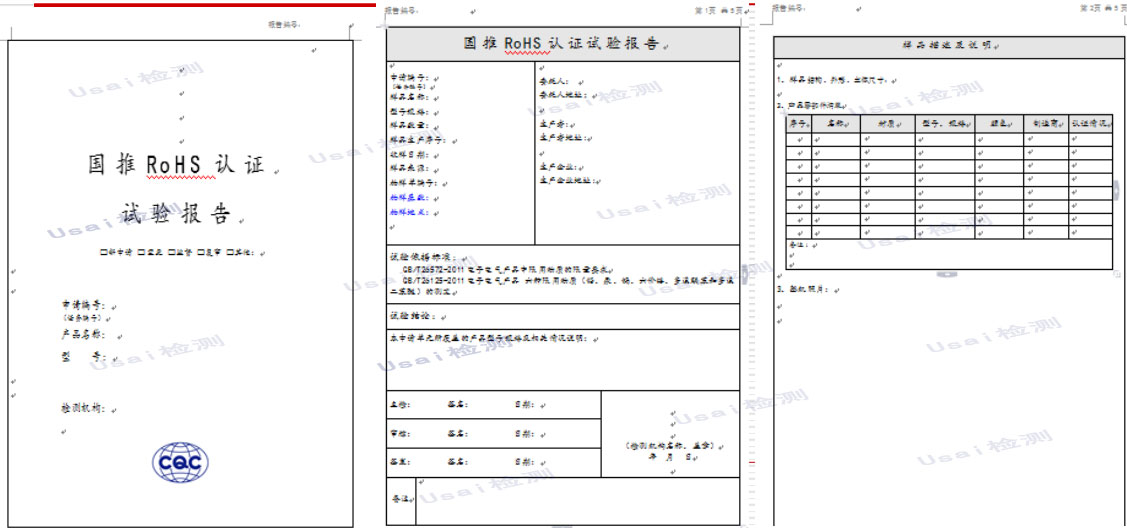Click the 报告编号 header on the cover page
The width and height of the screenshot is (1127, 528).
[284, 24]
